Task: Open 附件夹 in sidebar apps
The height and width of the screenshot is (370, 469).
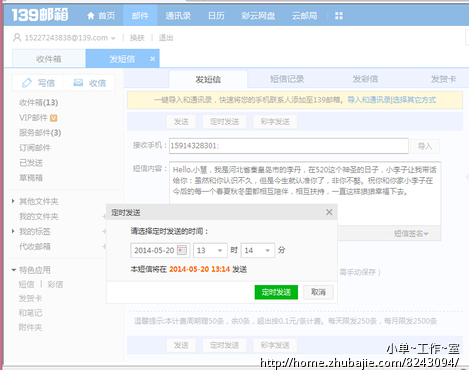Action: [x=30, y=327]
